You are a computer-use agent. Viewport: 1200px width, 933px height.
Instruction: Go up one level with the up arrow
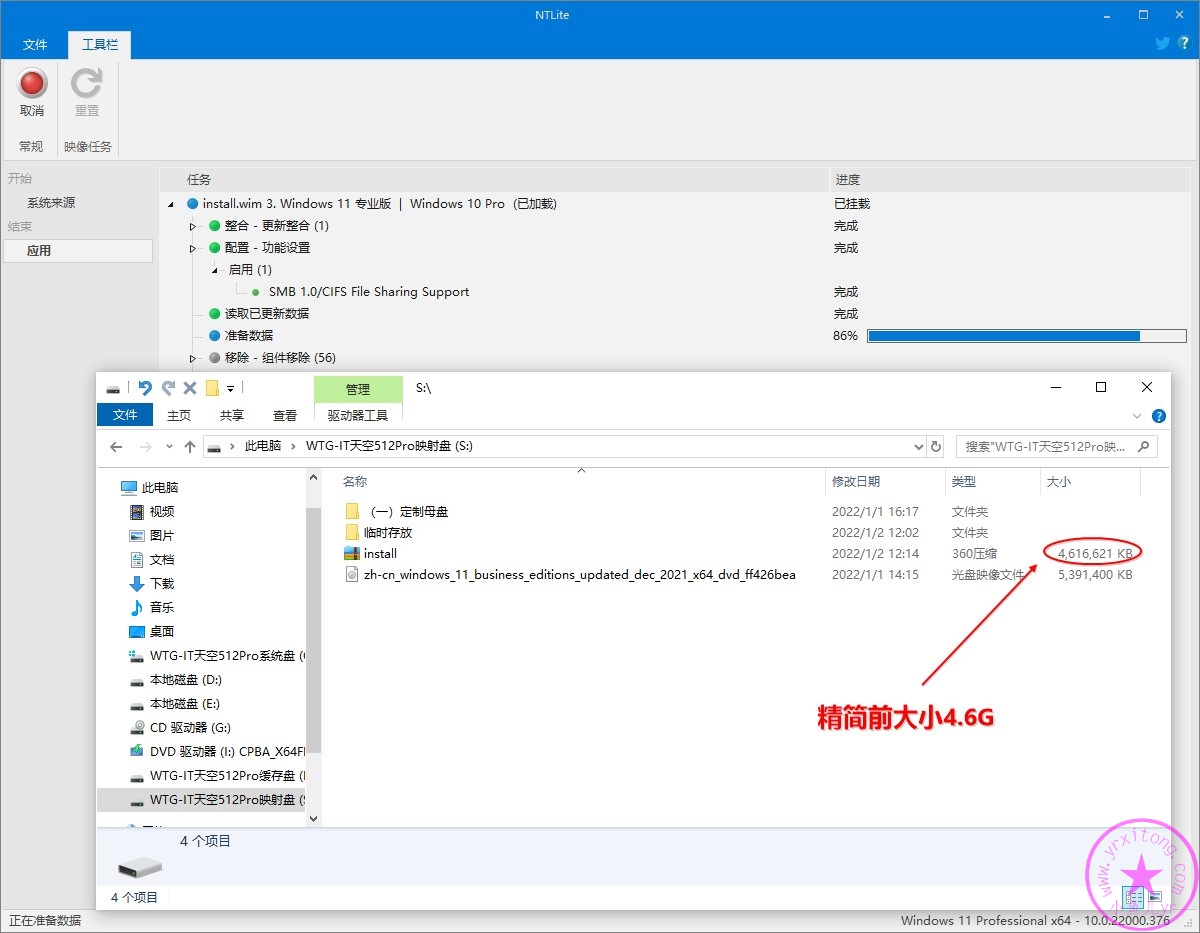(190, 447)
